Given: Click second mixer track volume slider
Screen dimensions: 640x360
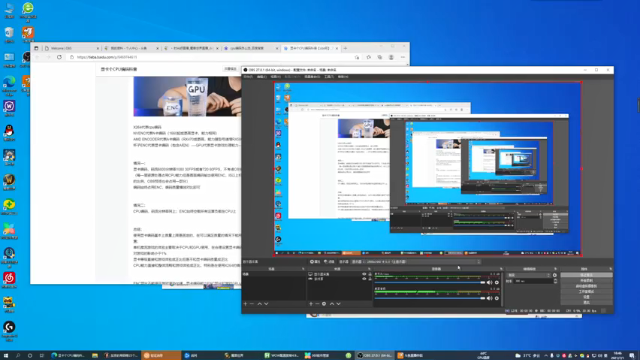Looking at the screenshot, I should coord(430,298).
